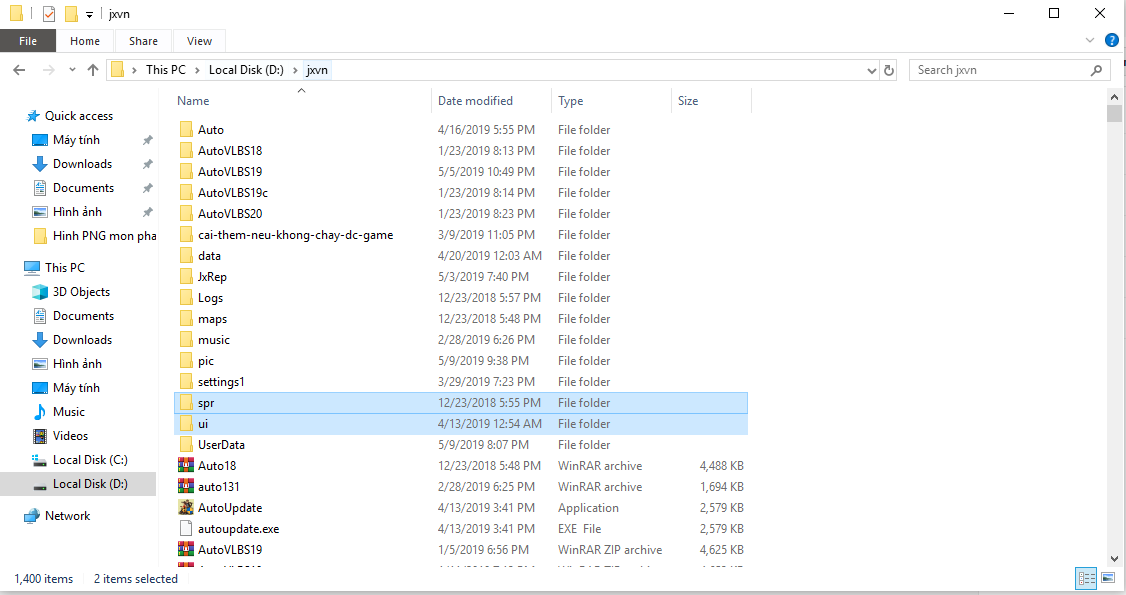This screenshot has height=595, width=1126.
Task: Select the AutoVLBS18 folder icon
Action: point(186,150)
